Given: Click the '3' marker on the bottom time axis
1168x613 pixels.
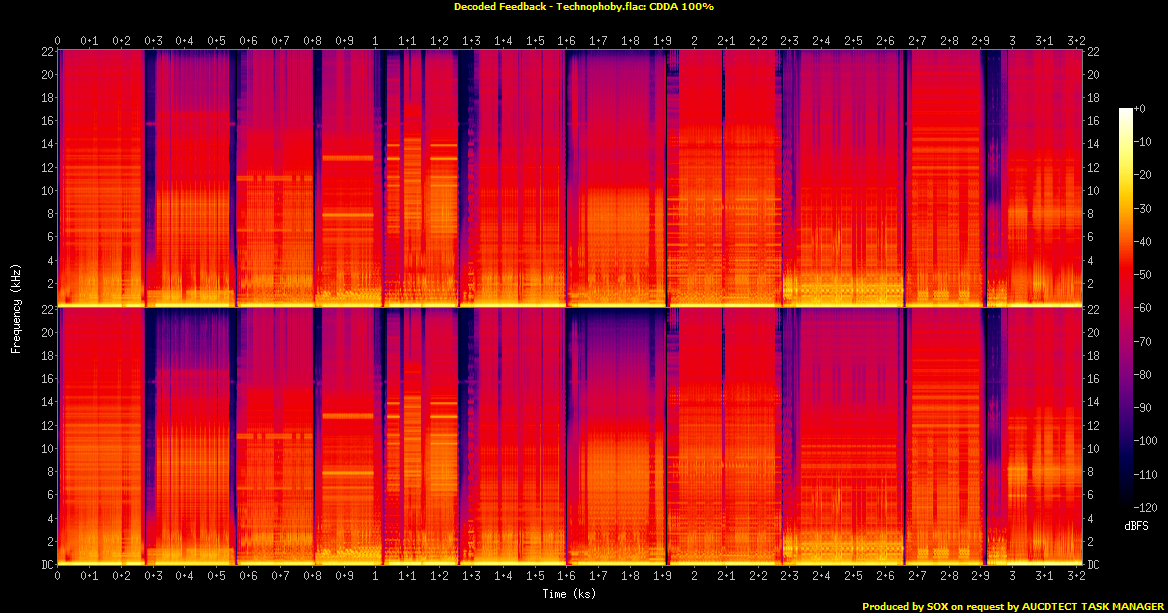Looking at the screenshot, I should [x=1013, y=577].
